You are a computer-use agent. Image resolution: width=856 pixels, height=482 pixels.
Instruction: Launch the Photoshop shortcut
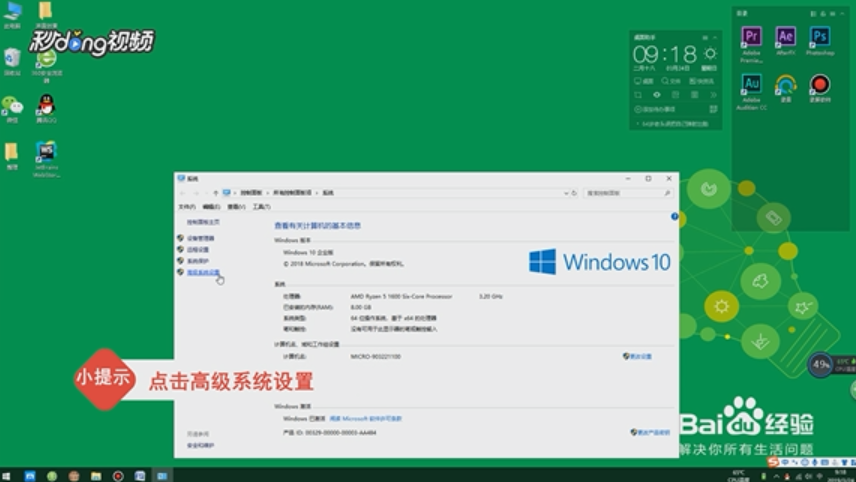819,40
